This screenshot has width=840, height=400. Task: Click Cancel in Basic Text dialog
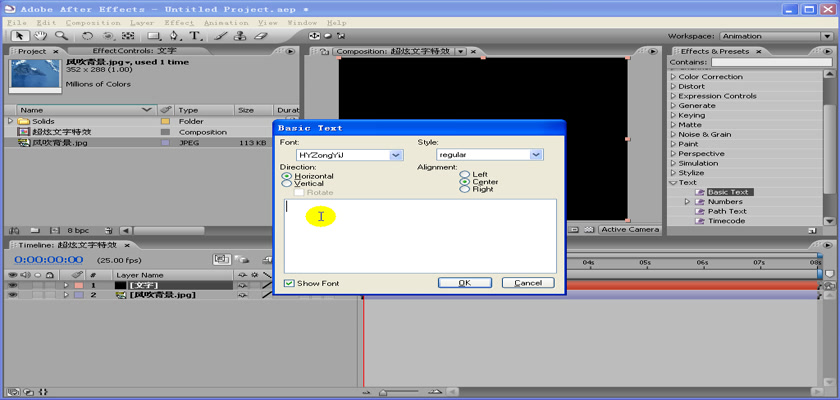point(528,283)
